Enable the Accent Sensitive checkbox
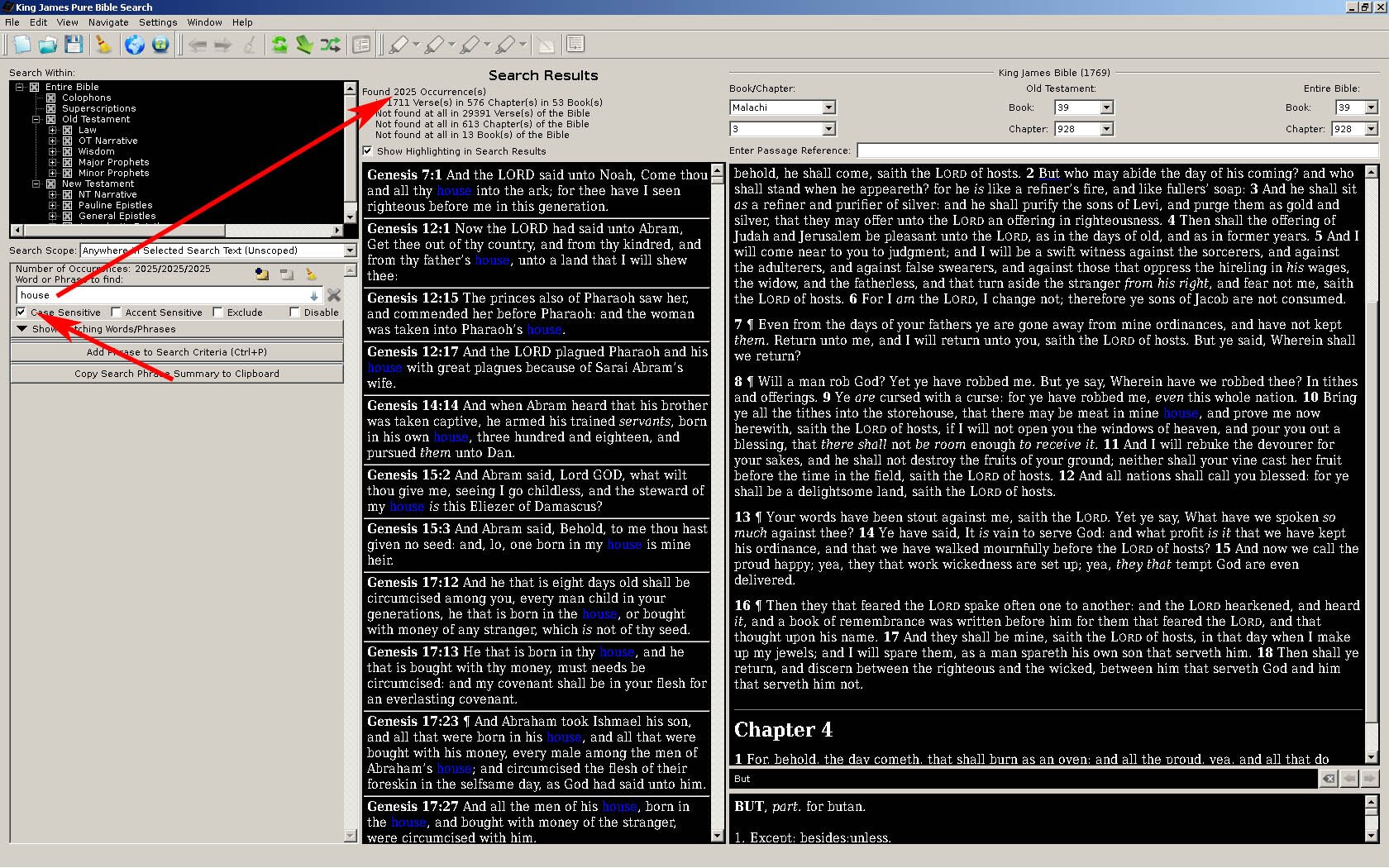Viewport: 1389px width, 868px height. click(117, 312)
